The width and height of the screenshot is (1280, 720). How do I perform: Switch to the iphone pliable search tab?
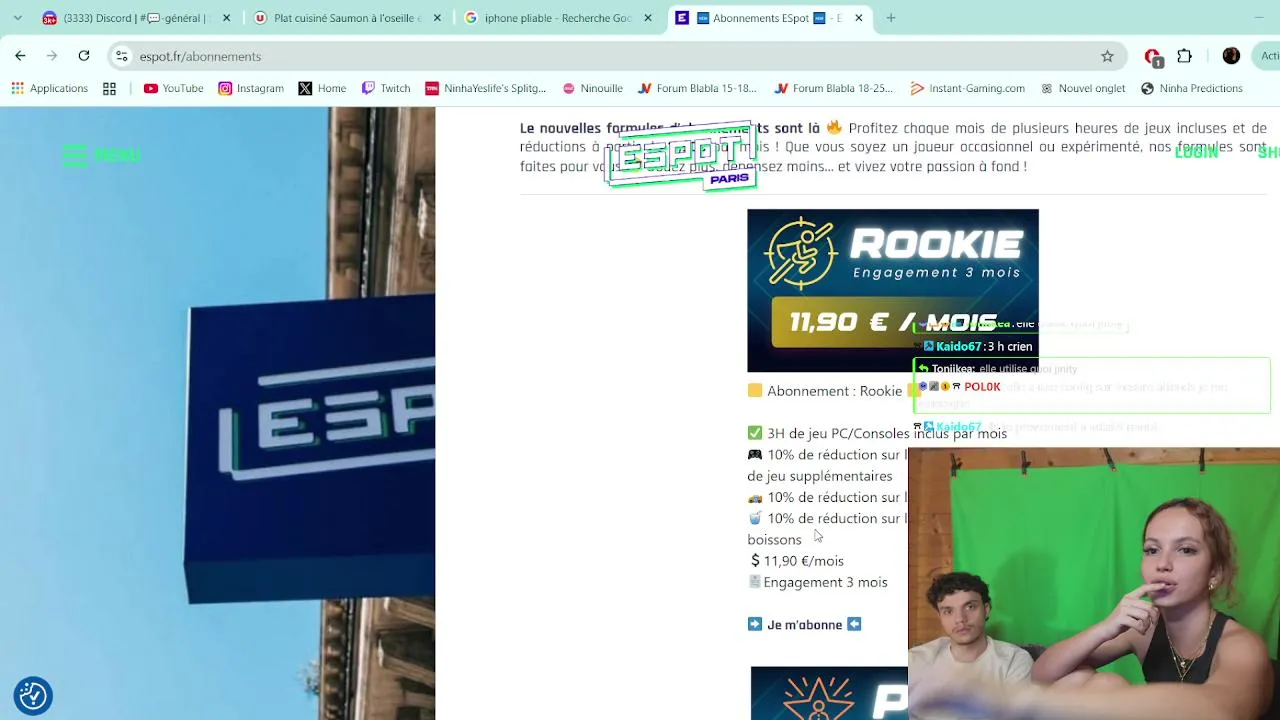pos(559,18)
